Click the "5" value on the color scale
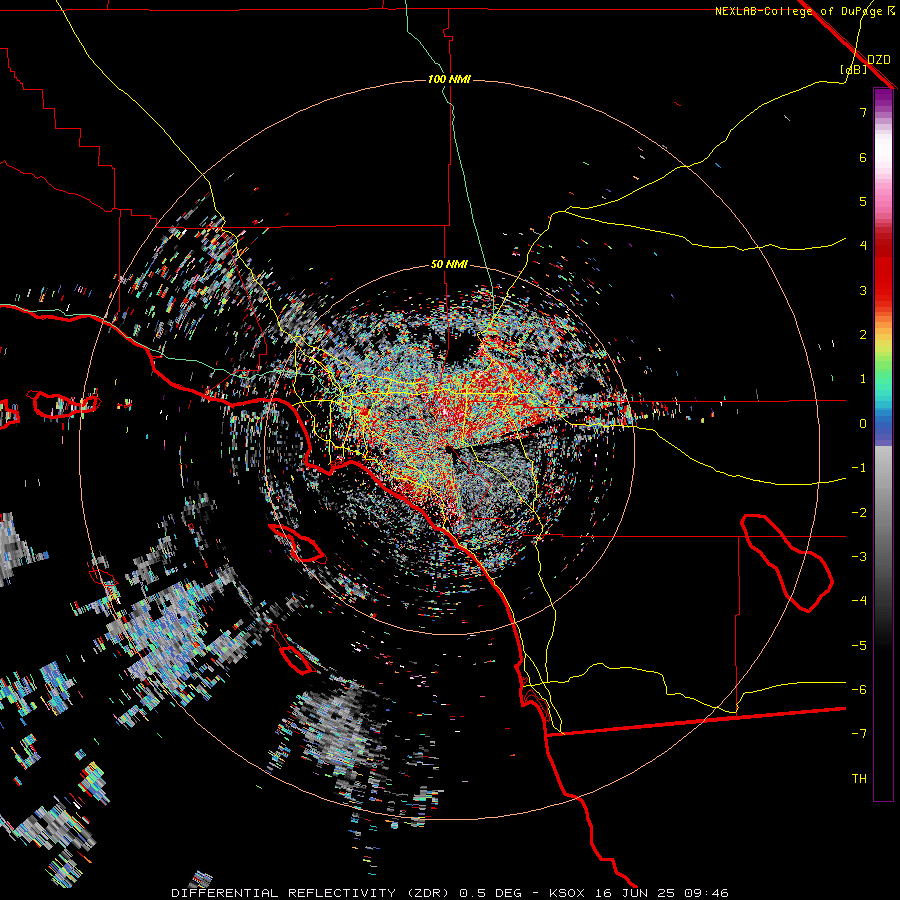The height and width of the screenshot is (900, 900). click(x=863, y=201)
